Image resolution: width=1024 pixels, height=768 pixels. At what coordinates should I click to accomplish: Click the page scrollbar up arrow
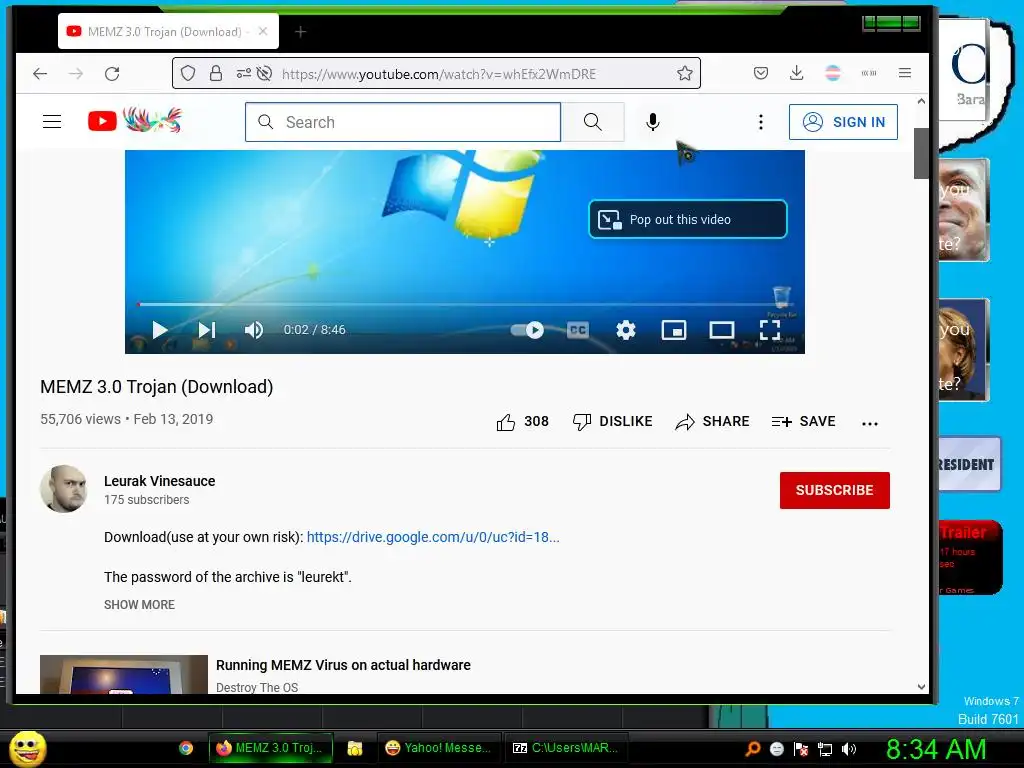pos(921,101)
